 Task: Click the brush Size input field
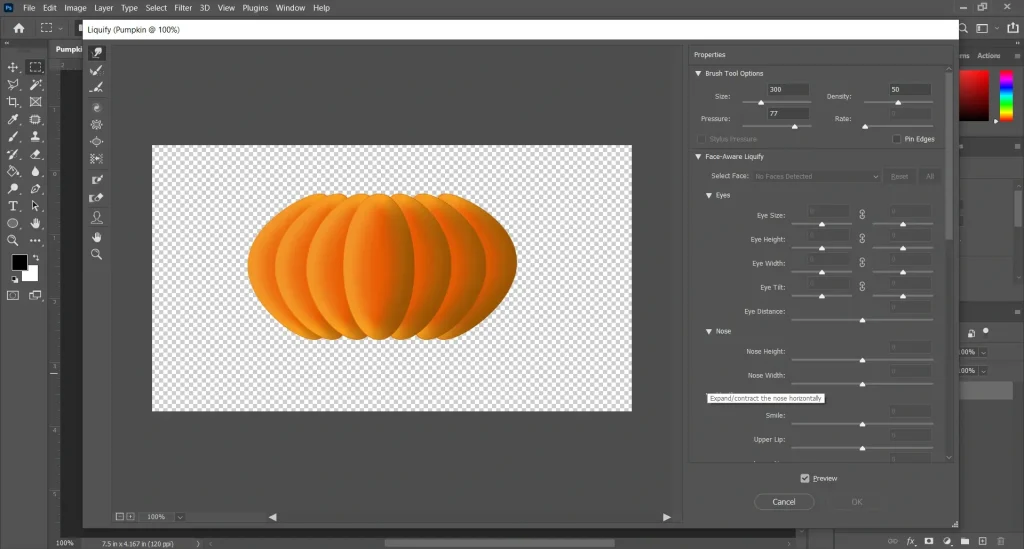(x=788, y=89)
